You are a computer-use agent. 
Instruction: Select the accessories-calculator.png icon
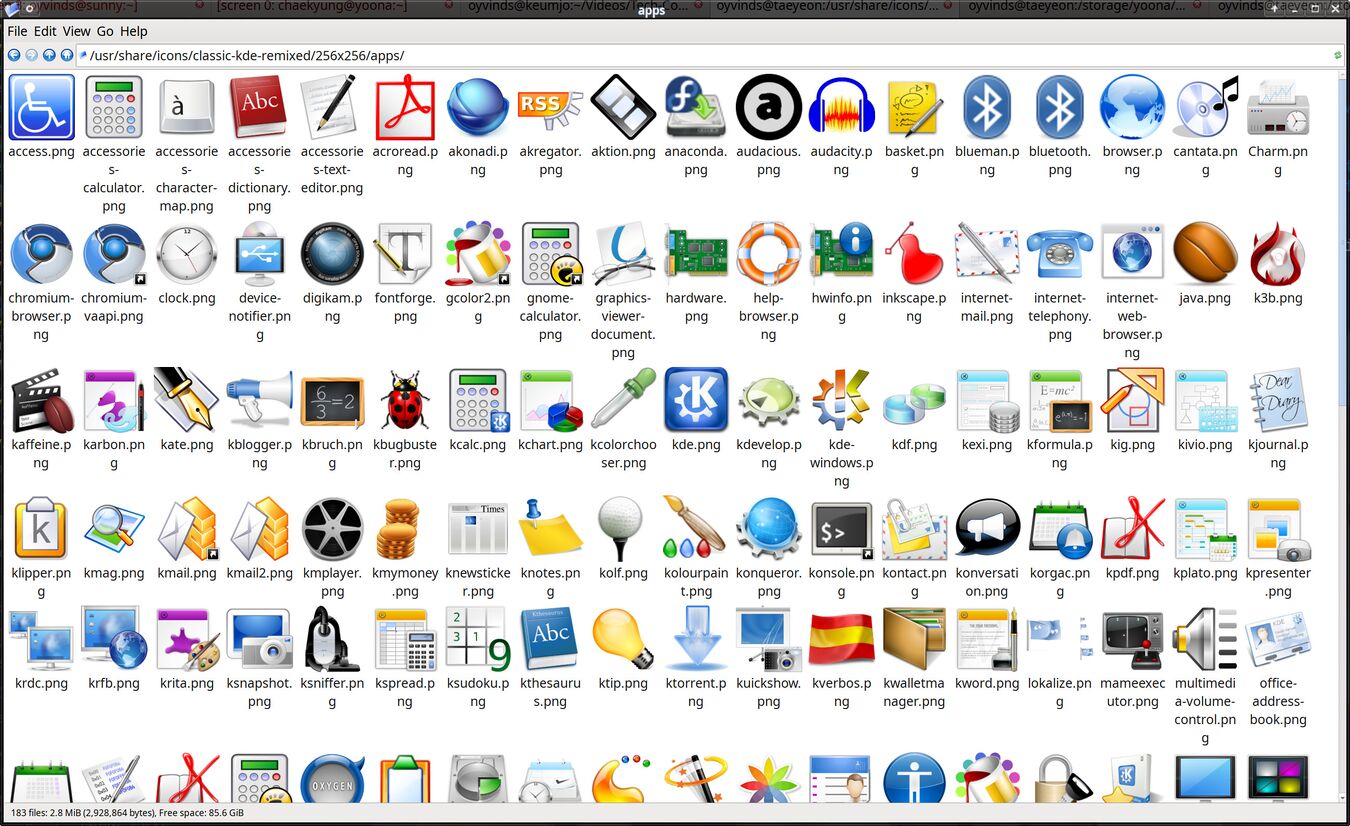coord(114,107)
